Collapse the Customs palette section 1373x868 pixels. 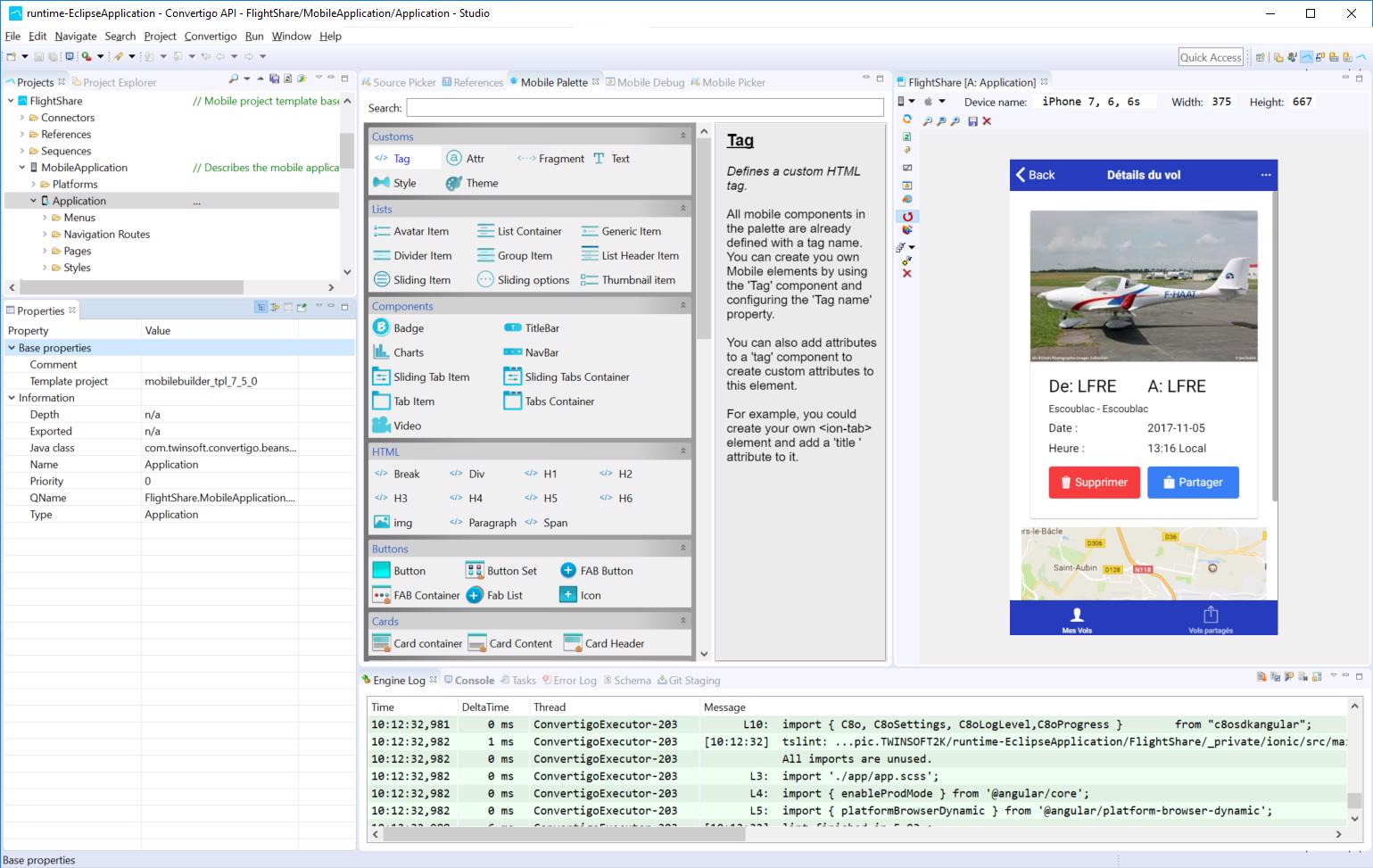point(683,136)
